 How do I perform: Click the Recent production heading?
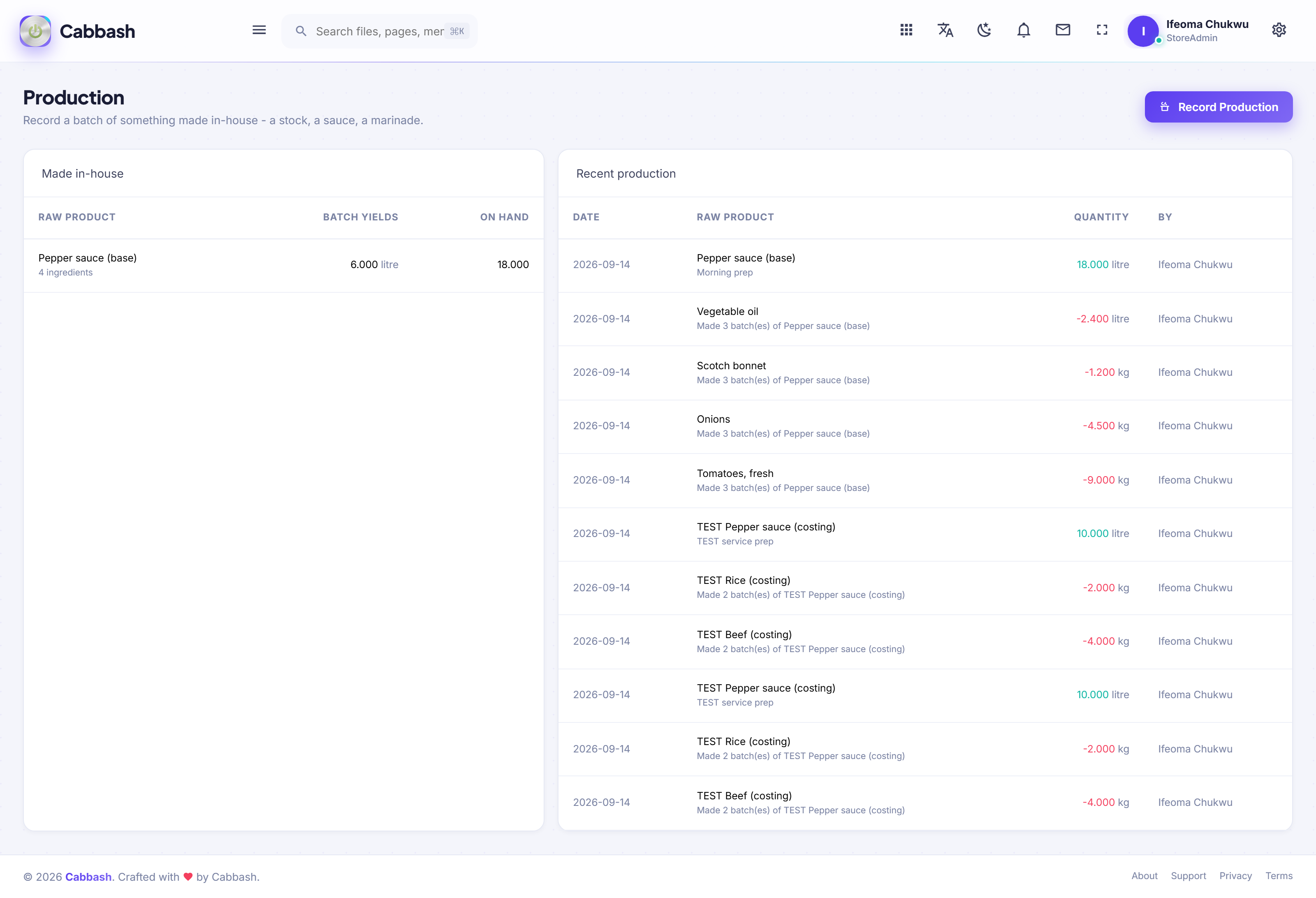[626, 174]
